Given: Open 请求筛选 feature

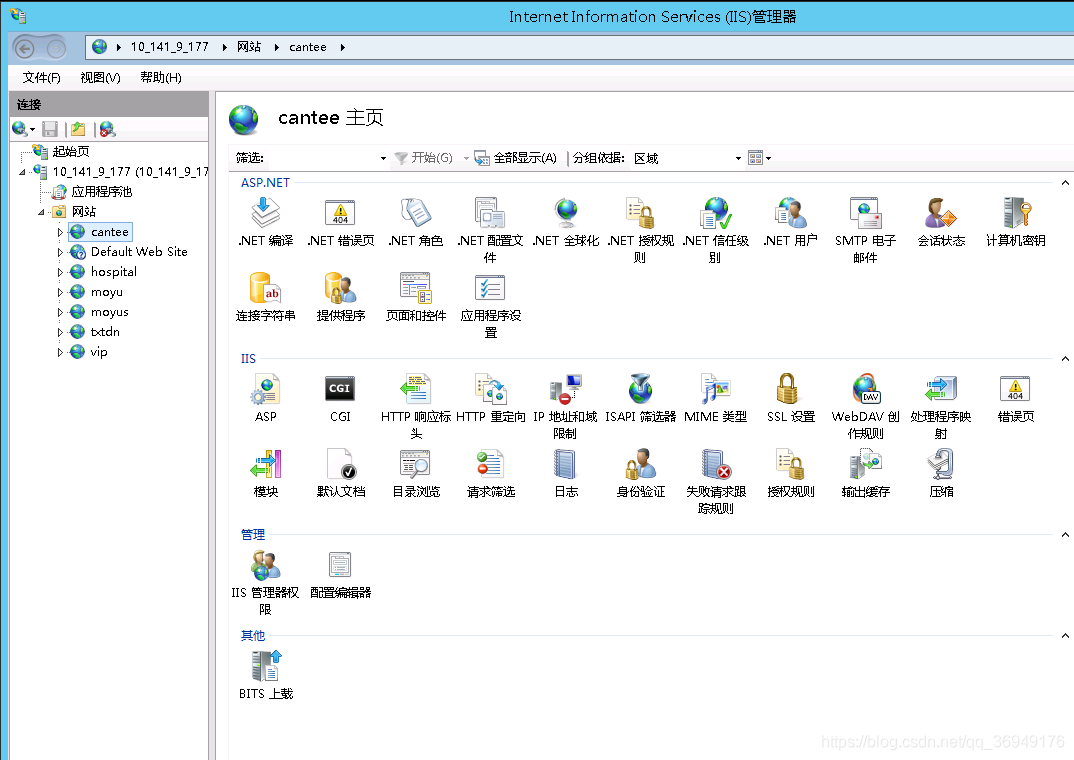Looking at the screenshot, I should [490, 472].
